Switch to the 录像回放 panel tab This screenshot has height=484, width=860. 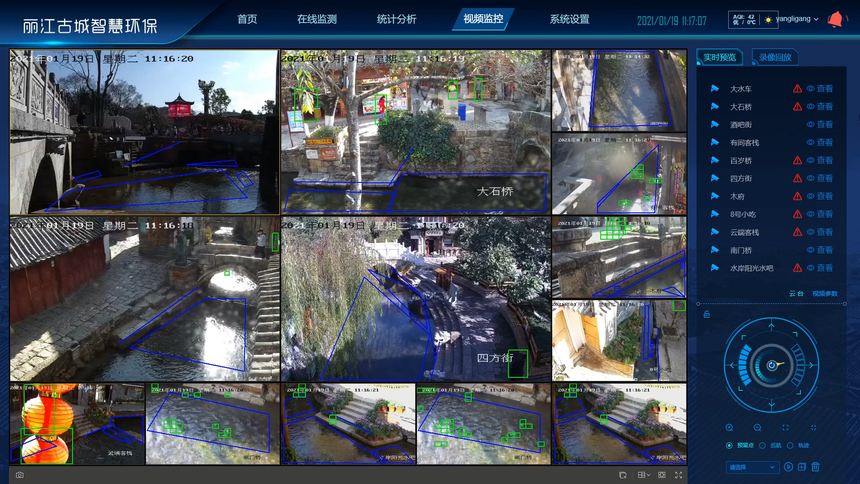click(775, 57)
